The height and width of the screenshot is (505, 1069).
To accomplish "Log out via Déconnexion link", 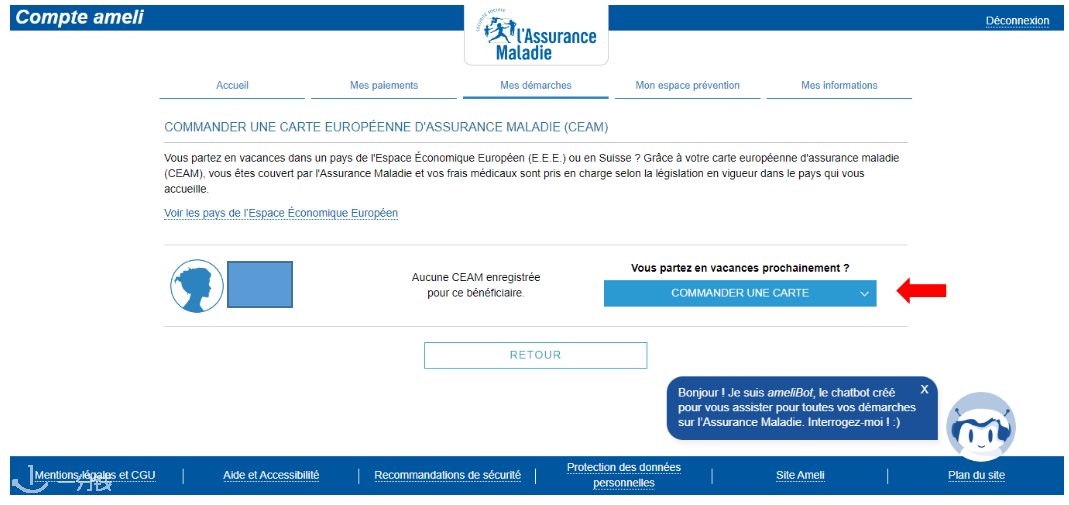I will coord(1017,21).
